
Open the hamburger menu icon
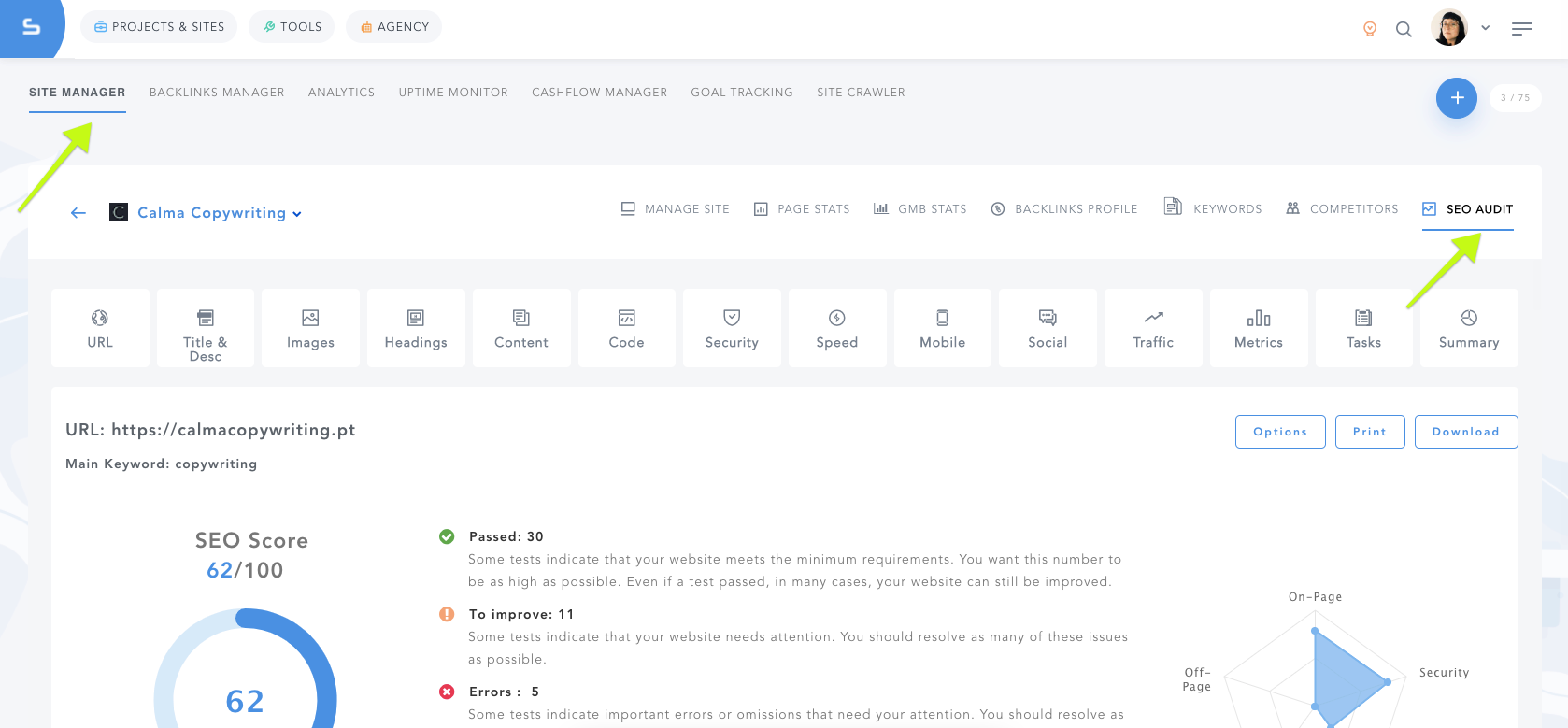tap(1522, 29)
